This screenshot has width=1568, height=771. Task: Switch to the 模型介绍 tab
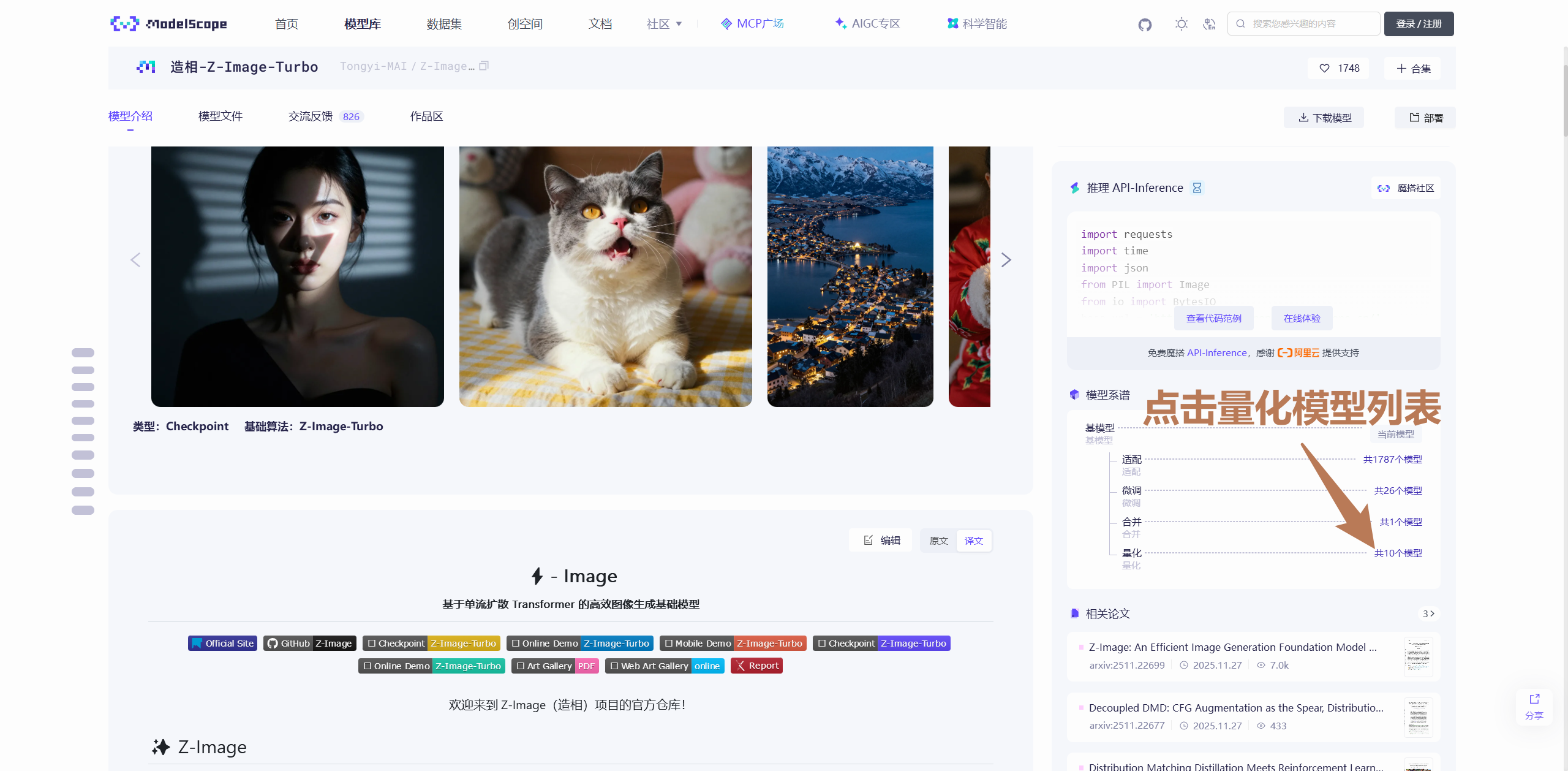130,116
